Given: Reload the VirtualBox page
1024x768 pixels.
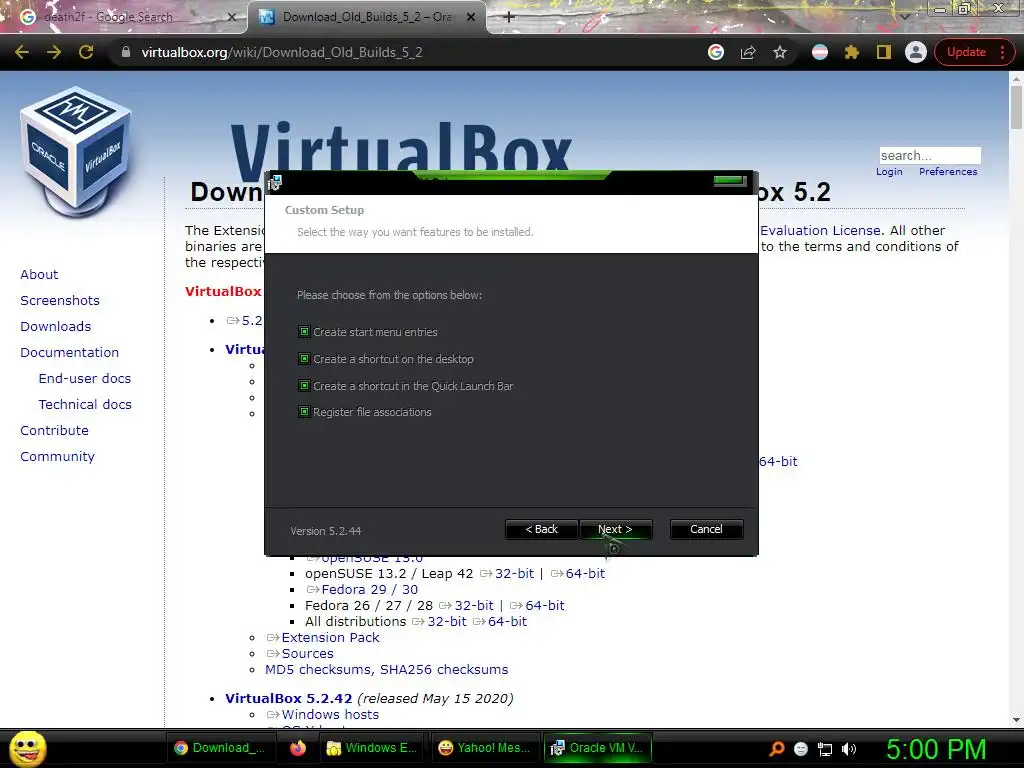Looking at the screenshot, I should click(86, 52).
